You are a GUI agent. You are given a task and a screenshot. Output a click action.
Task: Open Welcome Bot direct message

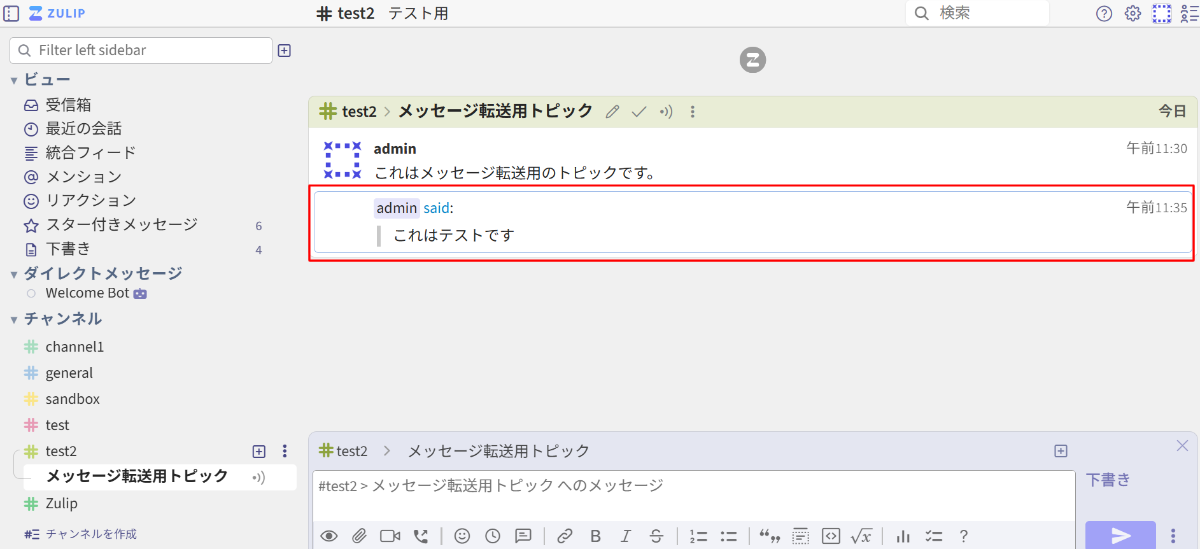point(87,293)
